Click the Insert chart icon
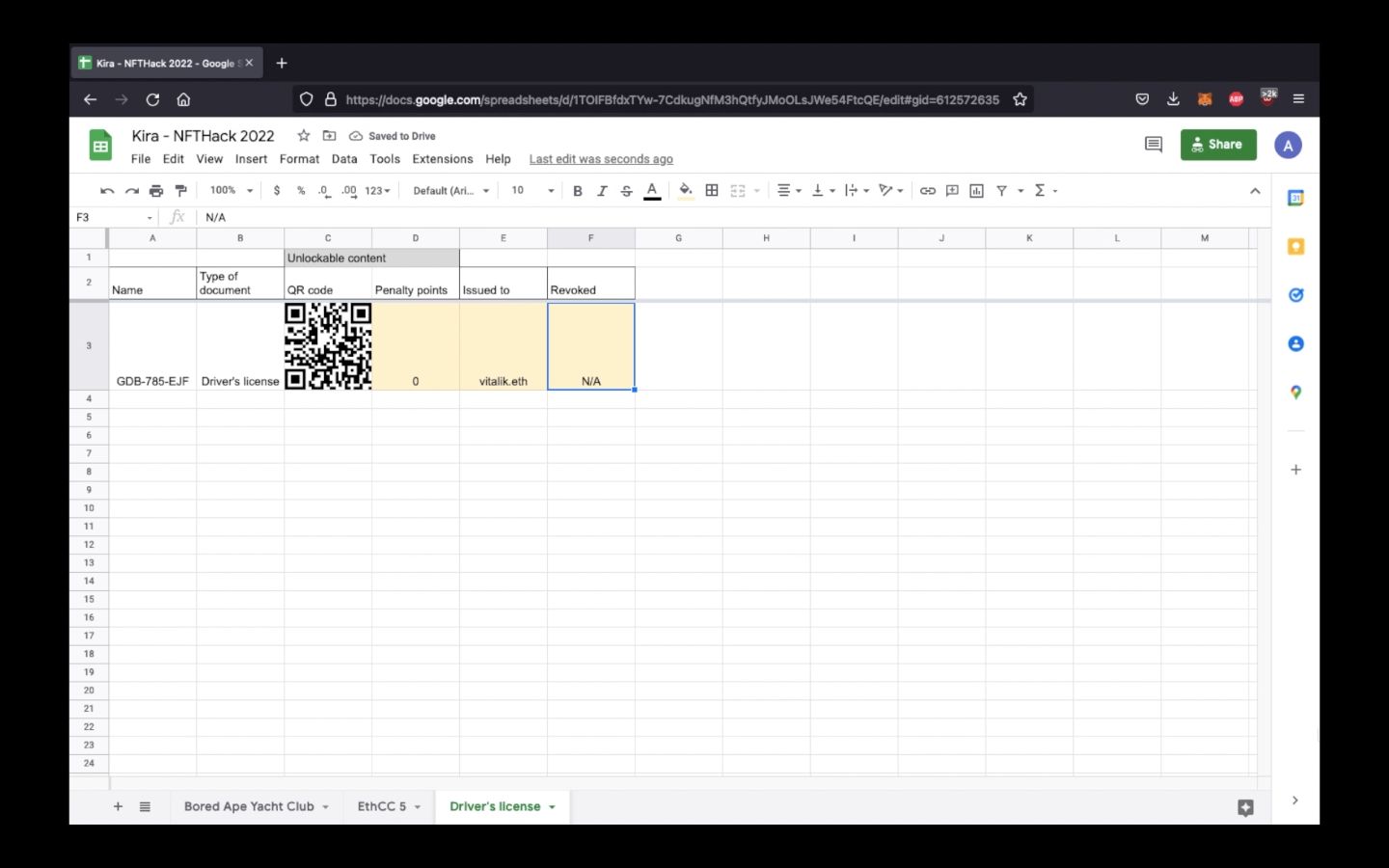Viewport: 1389px width, 868px height. (x=977, y=191)
